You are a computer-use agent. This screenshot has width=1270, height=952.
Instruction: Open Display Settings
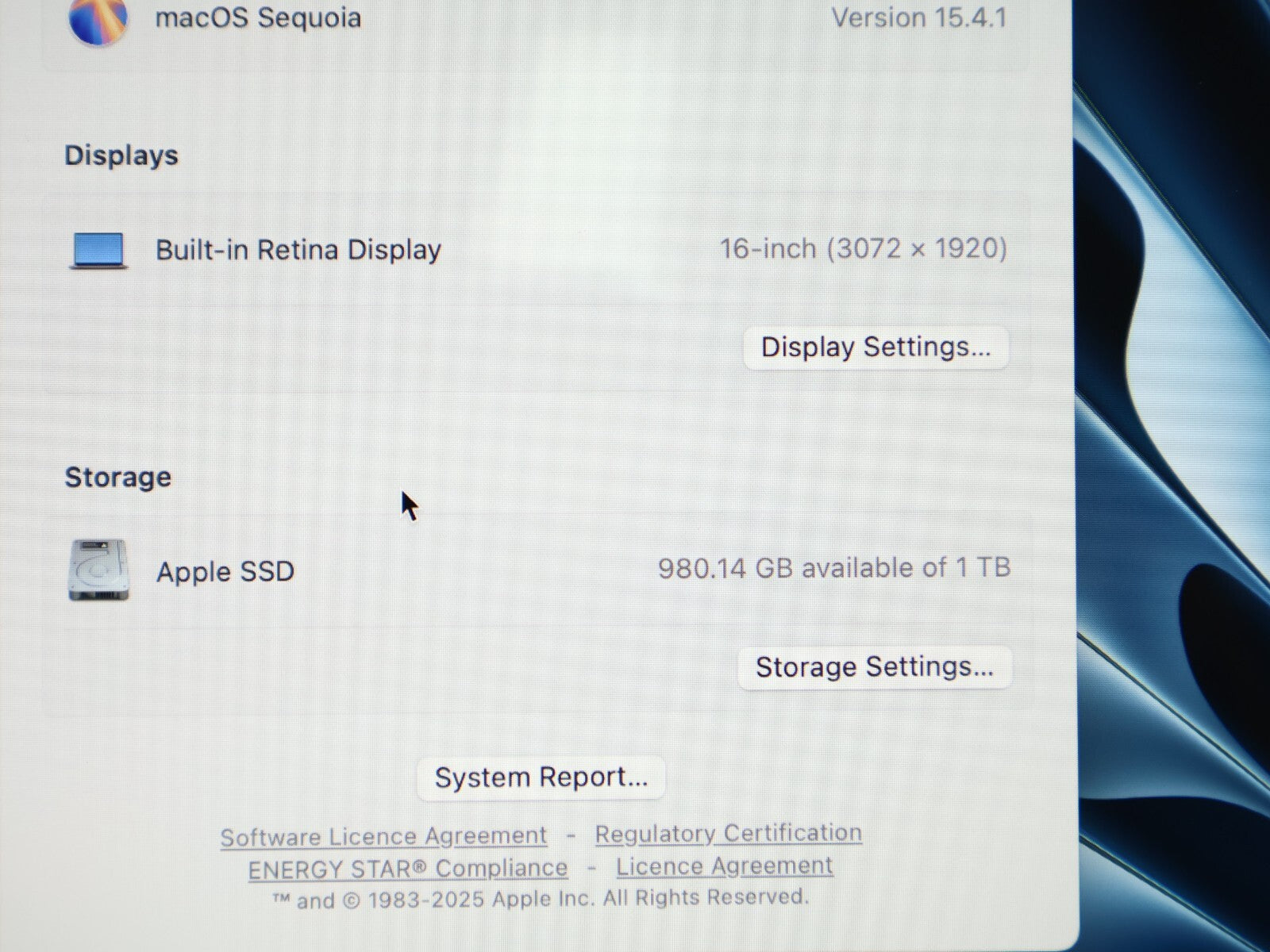[x=876, y=347]
